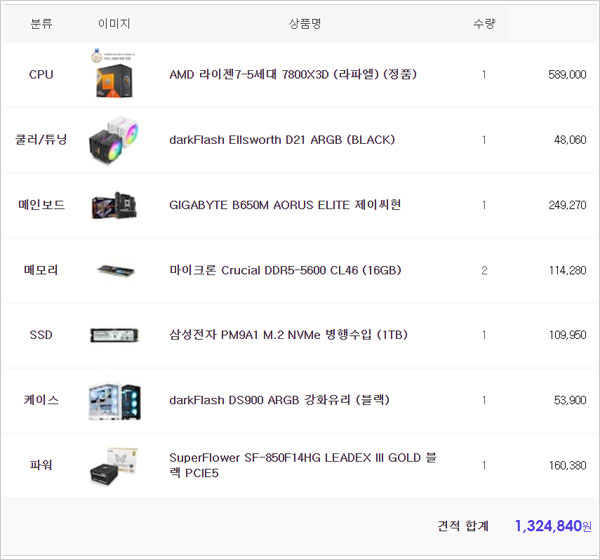Screen dimensions: 600x560
Task: Select the 53,900 case price
Action: tap(570, 400)
